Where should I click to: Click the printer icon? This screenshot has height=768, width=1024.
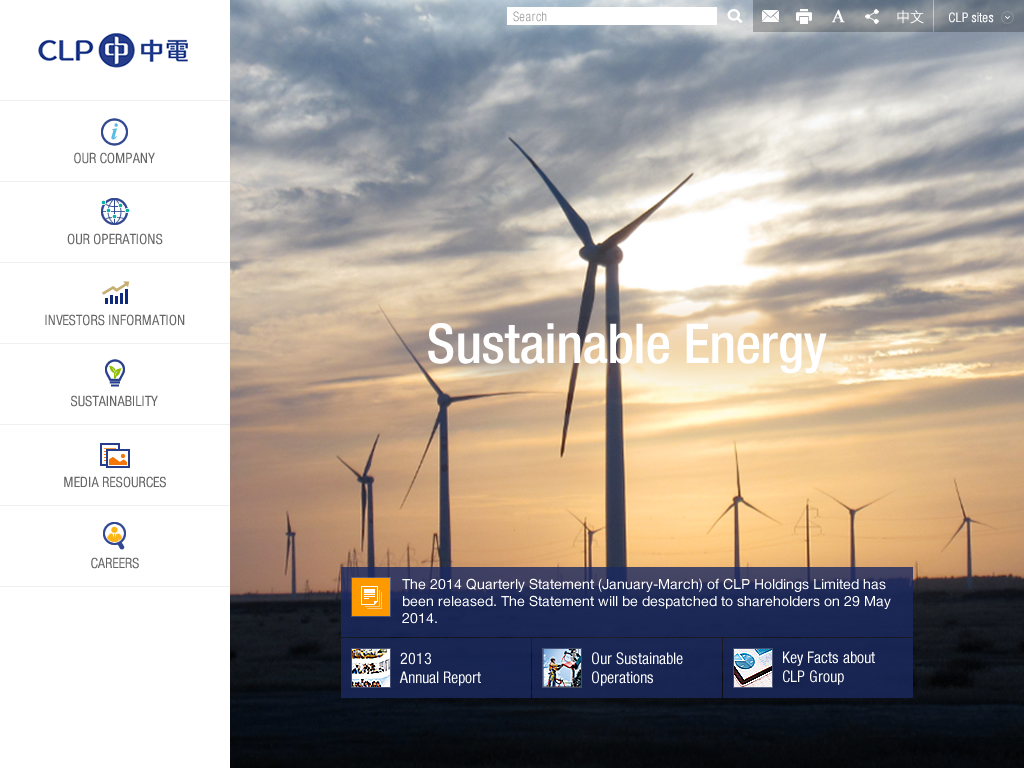[804, 16]
